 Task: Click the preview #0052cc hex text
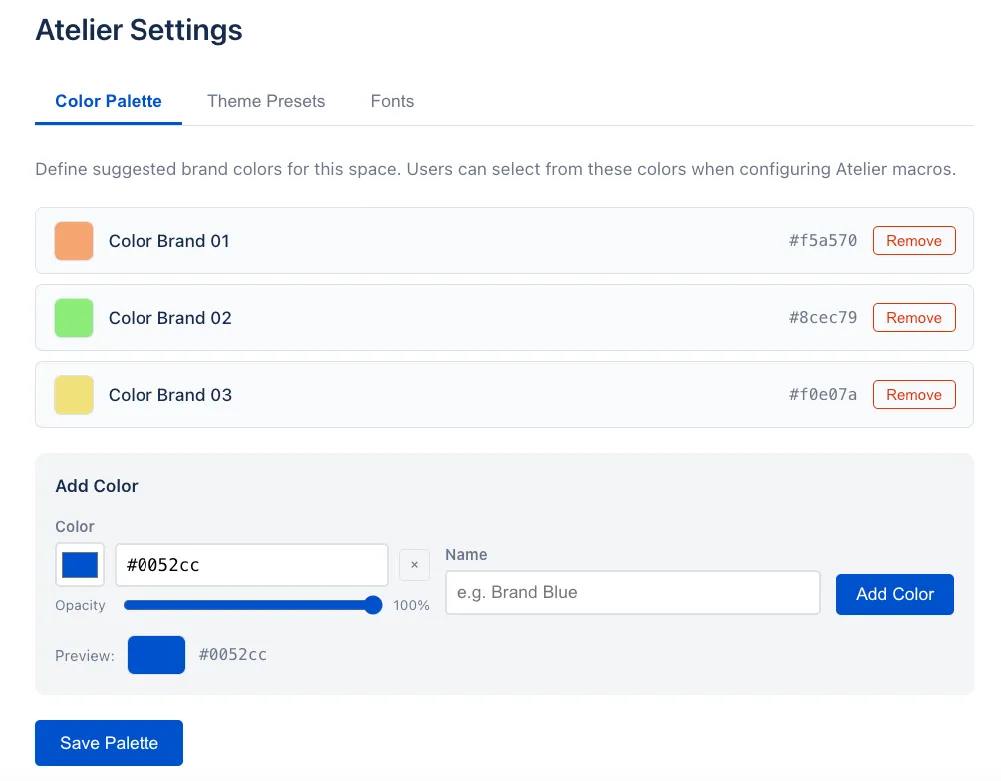point(232,655)
